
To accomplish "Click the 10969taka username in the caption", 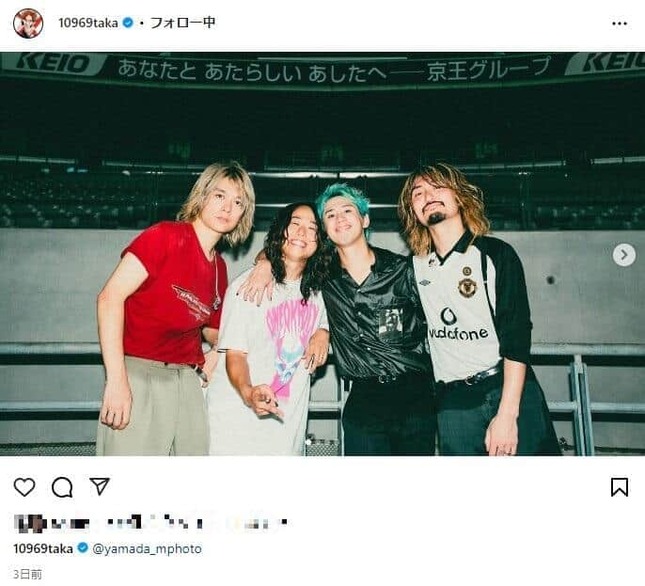I will [x=43, y=549].
